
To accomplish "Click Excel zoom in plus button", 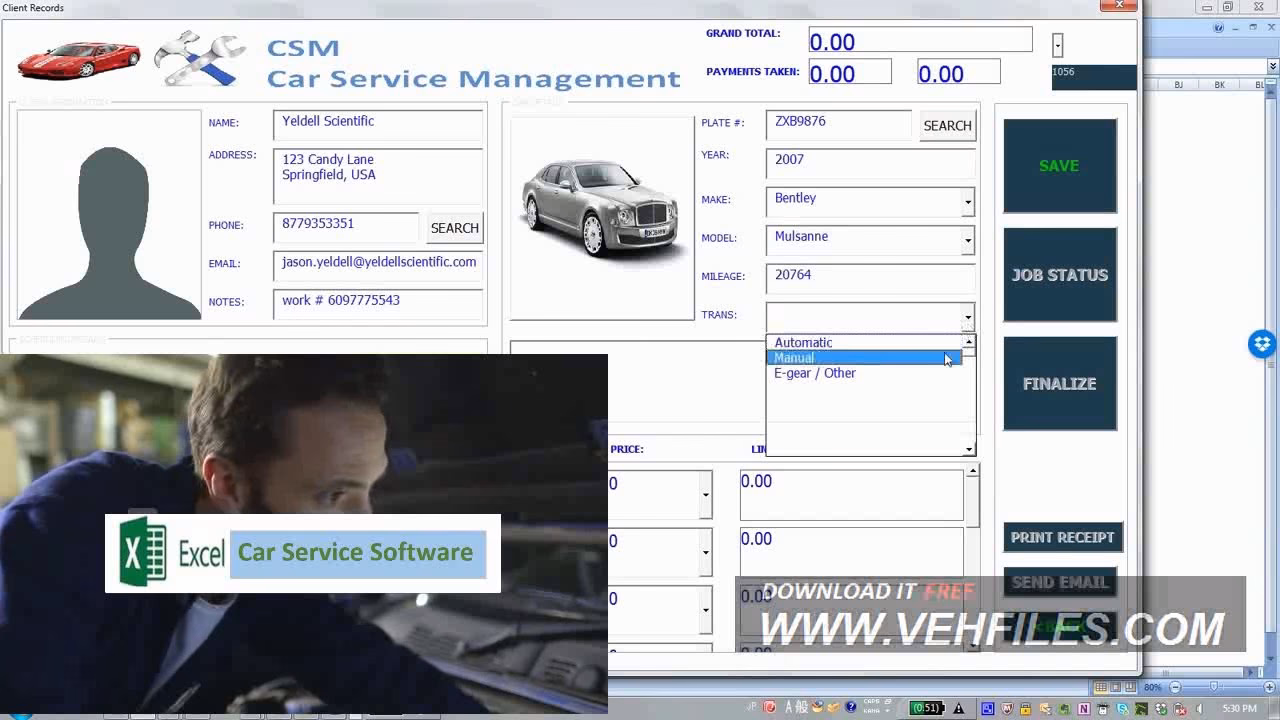I will tap(1269, 687).
